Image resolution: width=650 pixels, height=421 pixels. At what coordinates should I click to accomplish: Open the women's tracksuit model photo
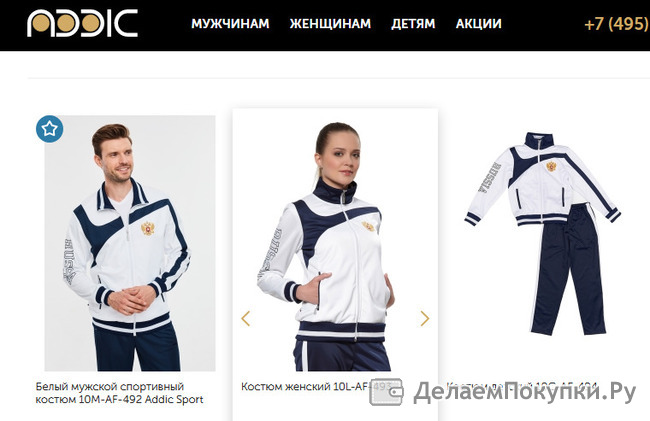coord(335,243)
